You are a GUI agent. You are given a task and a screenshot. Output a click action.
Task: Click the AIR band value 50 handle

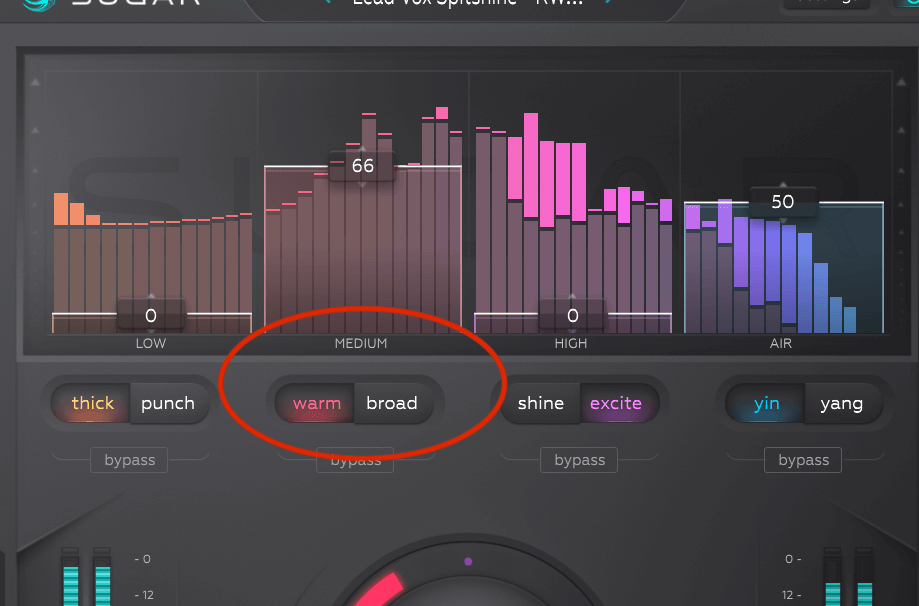[x=783, y=202]
